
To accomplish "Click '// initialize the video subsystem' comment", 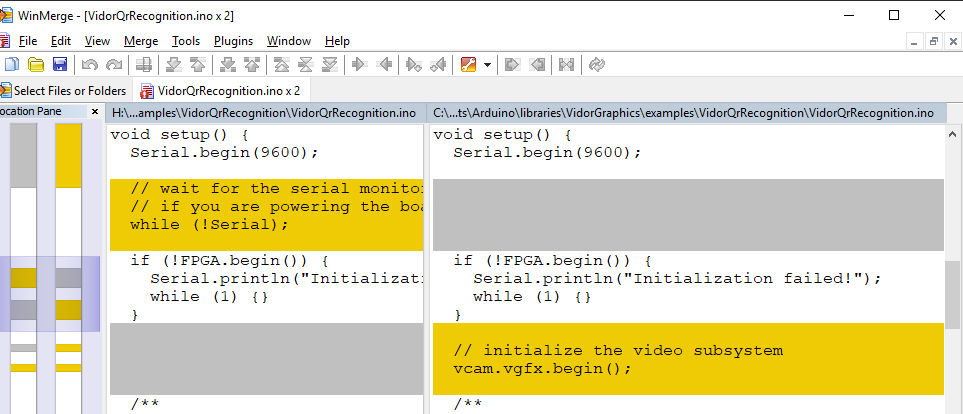I will point(618,351).
